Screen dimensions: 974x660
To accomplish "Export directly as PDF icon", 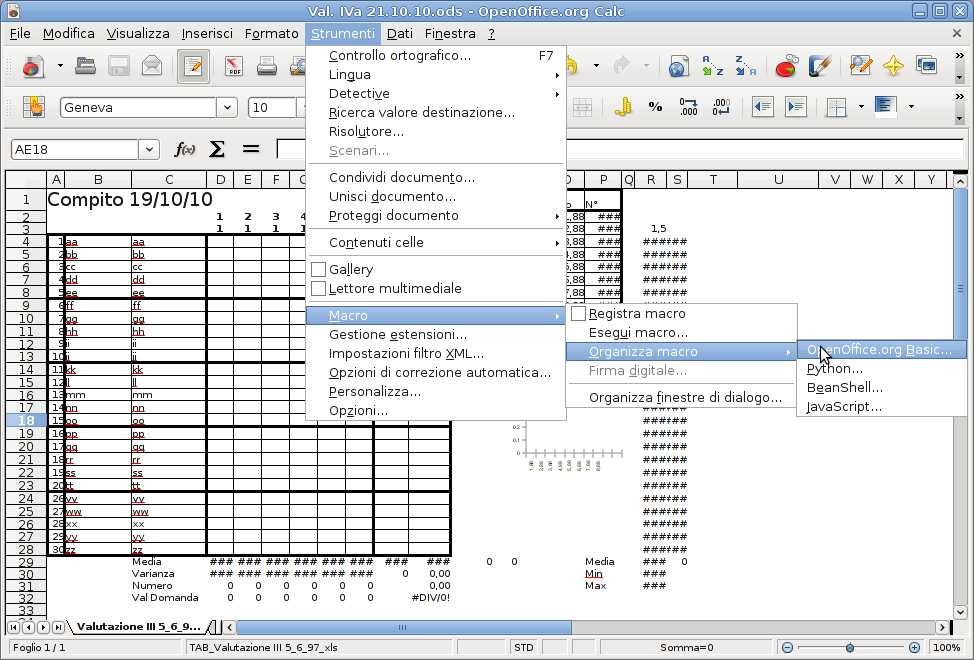I will point(234,66).
